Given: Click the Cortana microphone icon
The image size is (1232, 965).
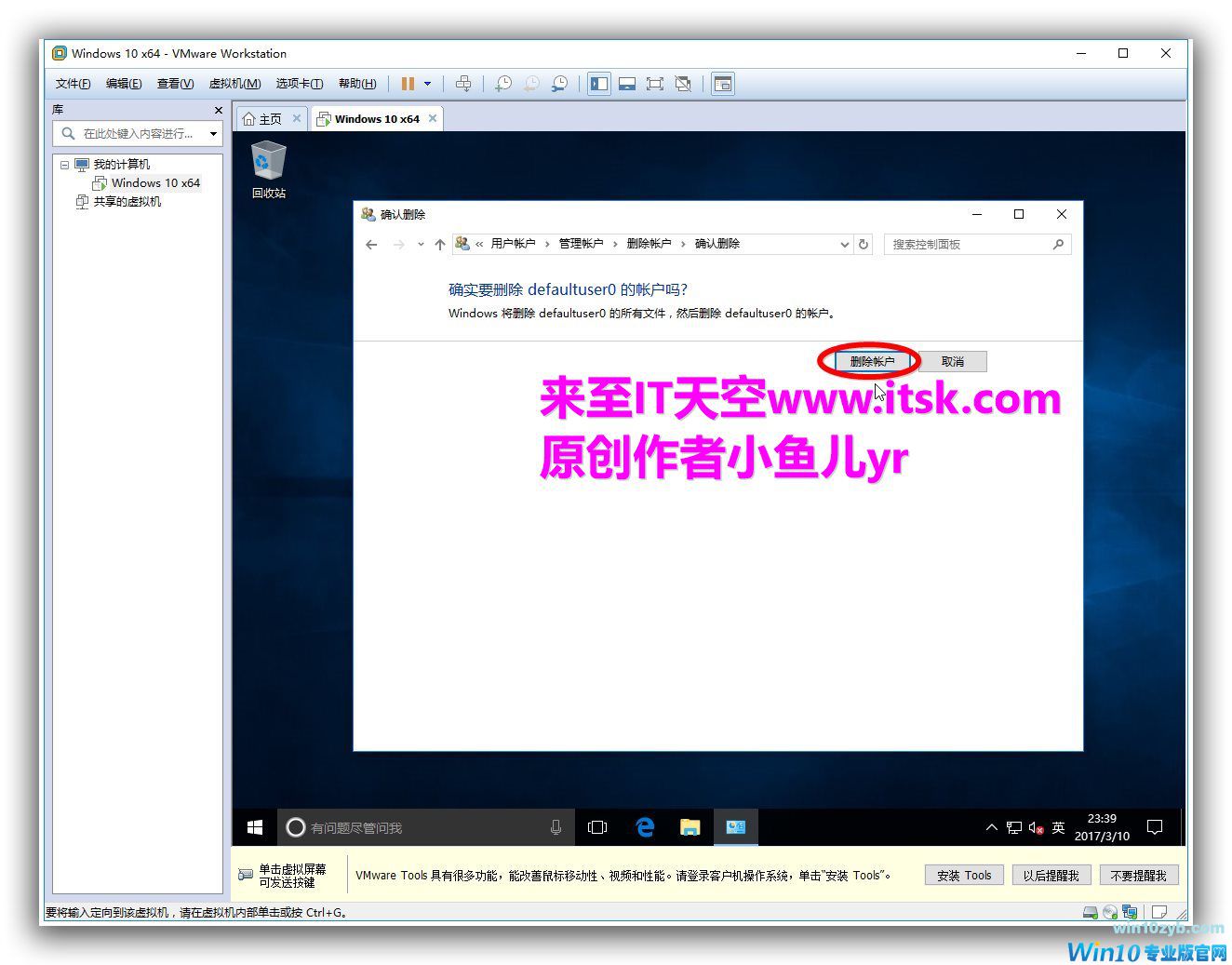Looking at the screenshot, I should 556,827.
